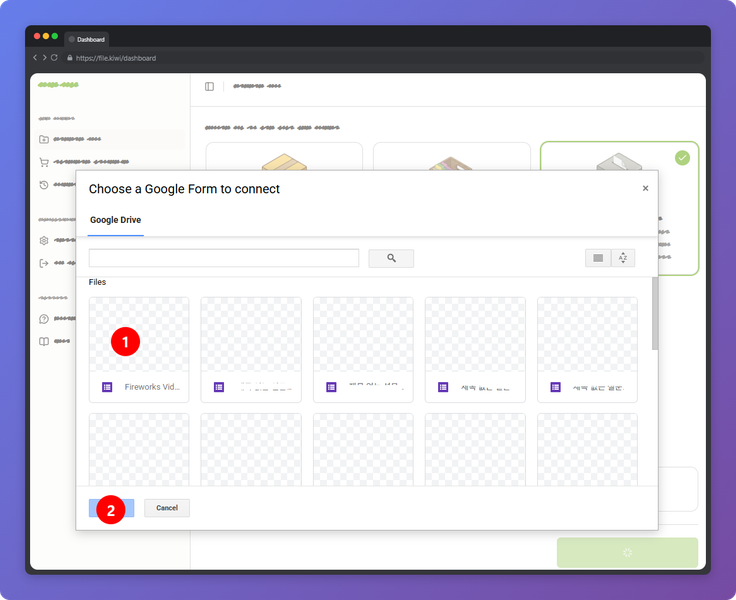Click the search text field in the picker
The image size is (736, 600).
point(224,258)
